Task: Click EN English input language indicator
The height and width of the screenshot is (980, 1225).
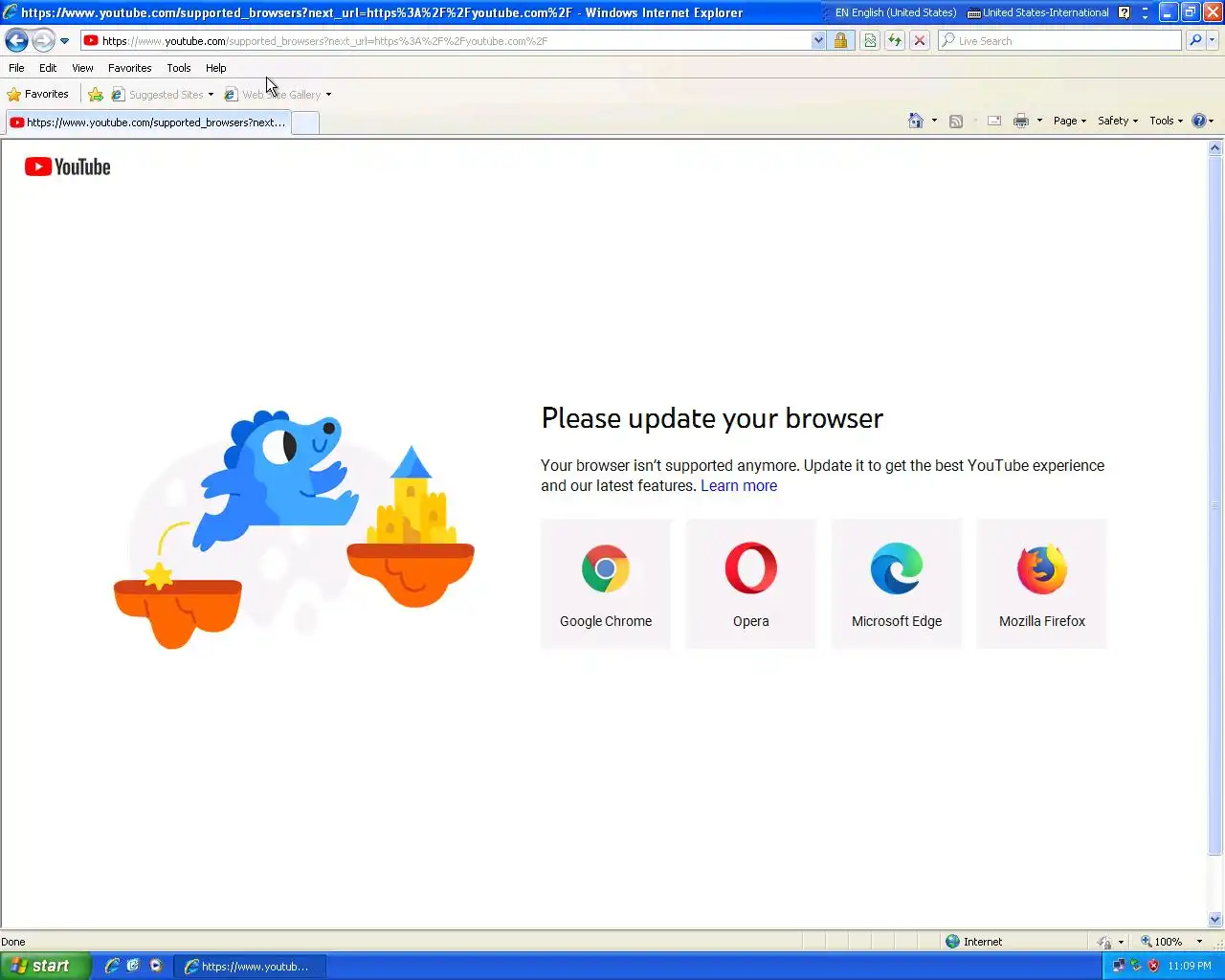Action: 895,12
